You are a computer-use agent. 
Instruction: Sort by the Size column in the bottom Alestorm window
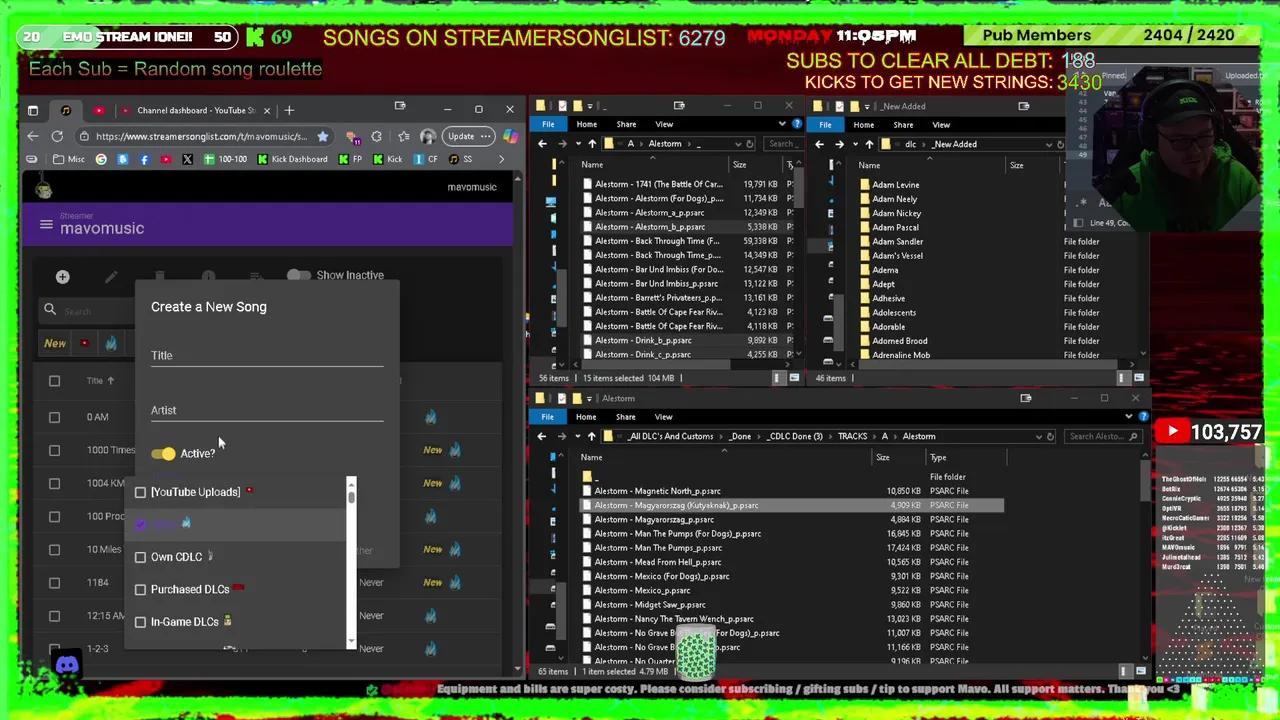coord(883,458)
